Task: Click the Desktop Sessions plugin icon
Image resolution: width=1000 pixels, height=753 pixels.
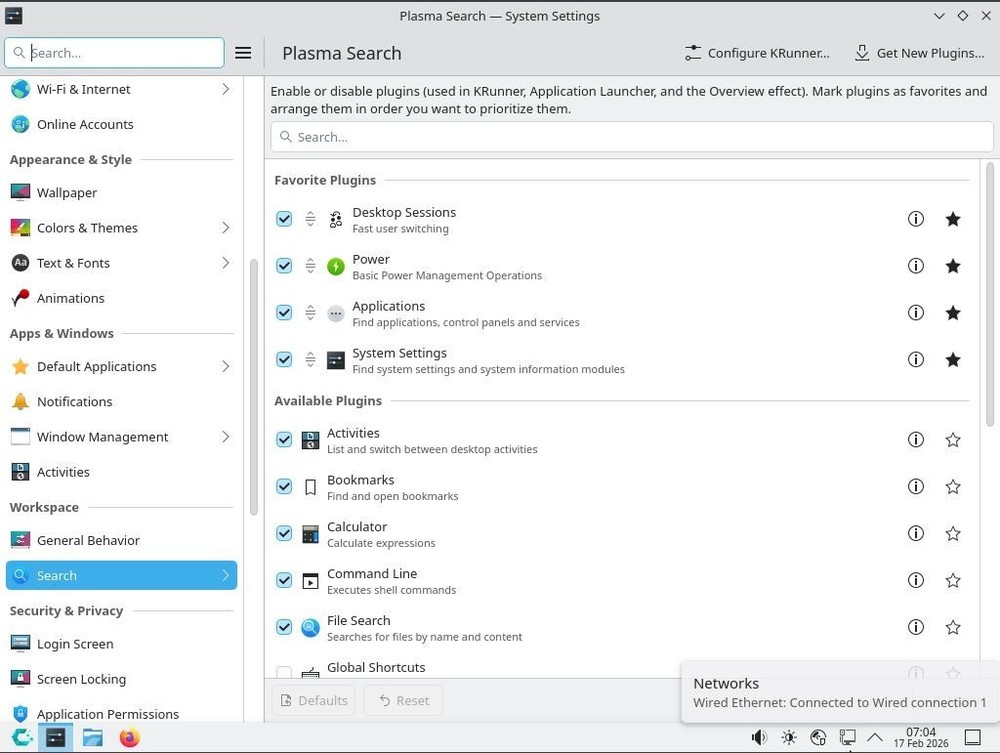Action: (x=335, y=218)
